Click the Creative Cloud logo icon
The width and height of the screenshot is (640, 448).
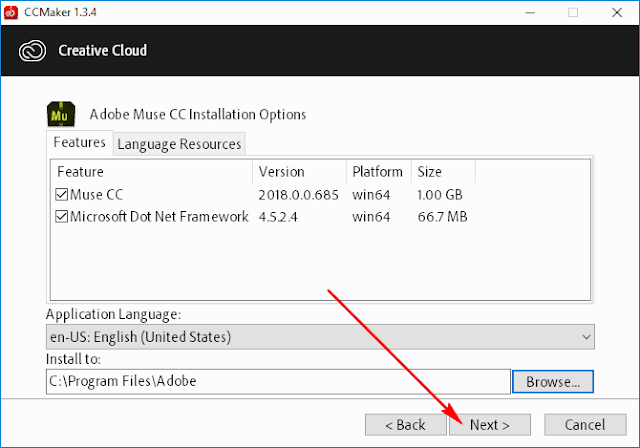click(x=32, y=51)
